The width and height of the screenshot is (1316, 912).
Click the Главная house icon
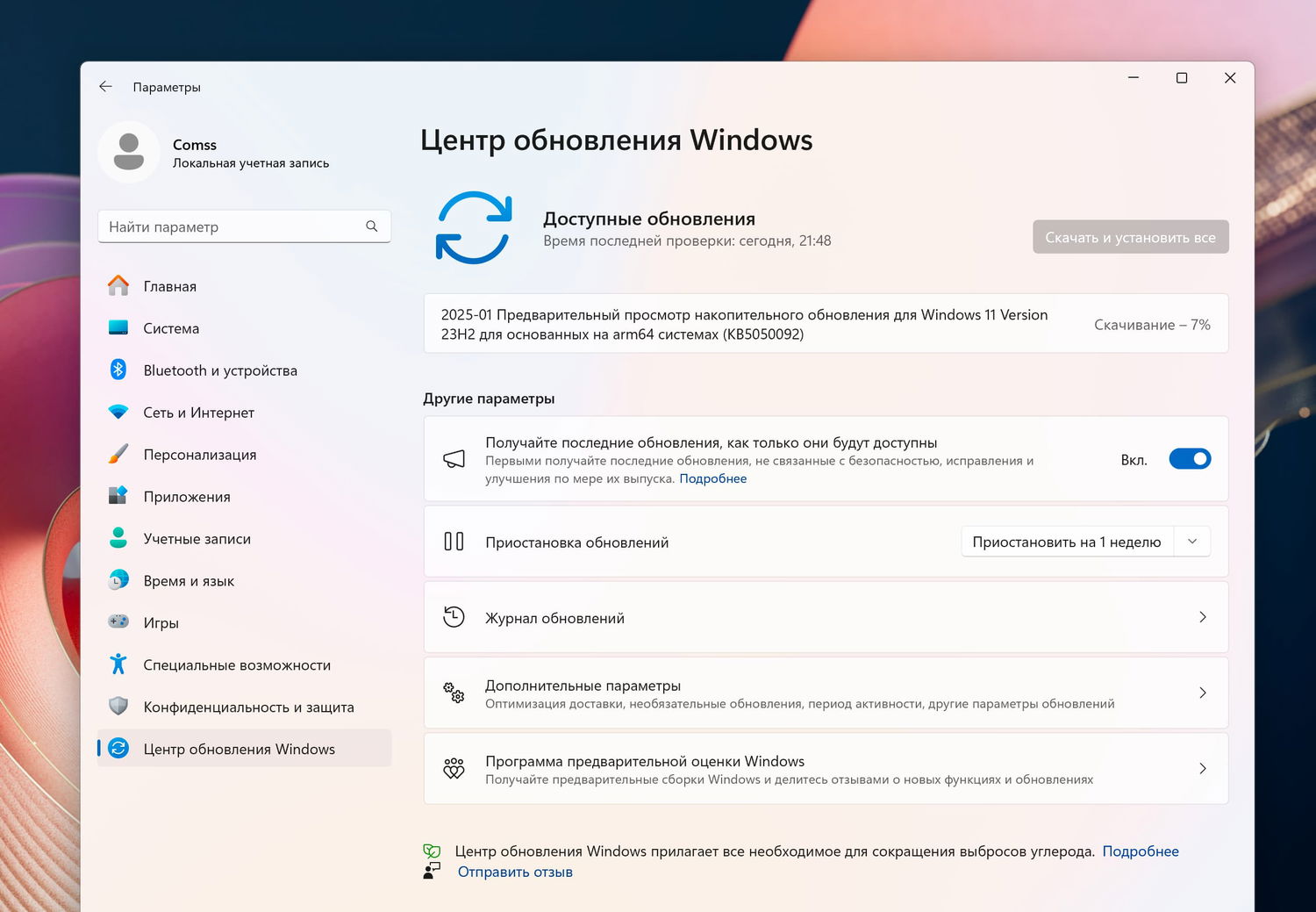118,285
